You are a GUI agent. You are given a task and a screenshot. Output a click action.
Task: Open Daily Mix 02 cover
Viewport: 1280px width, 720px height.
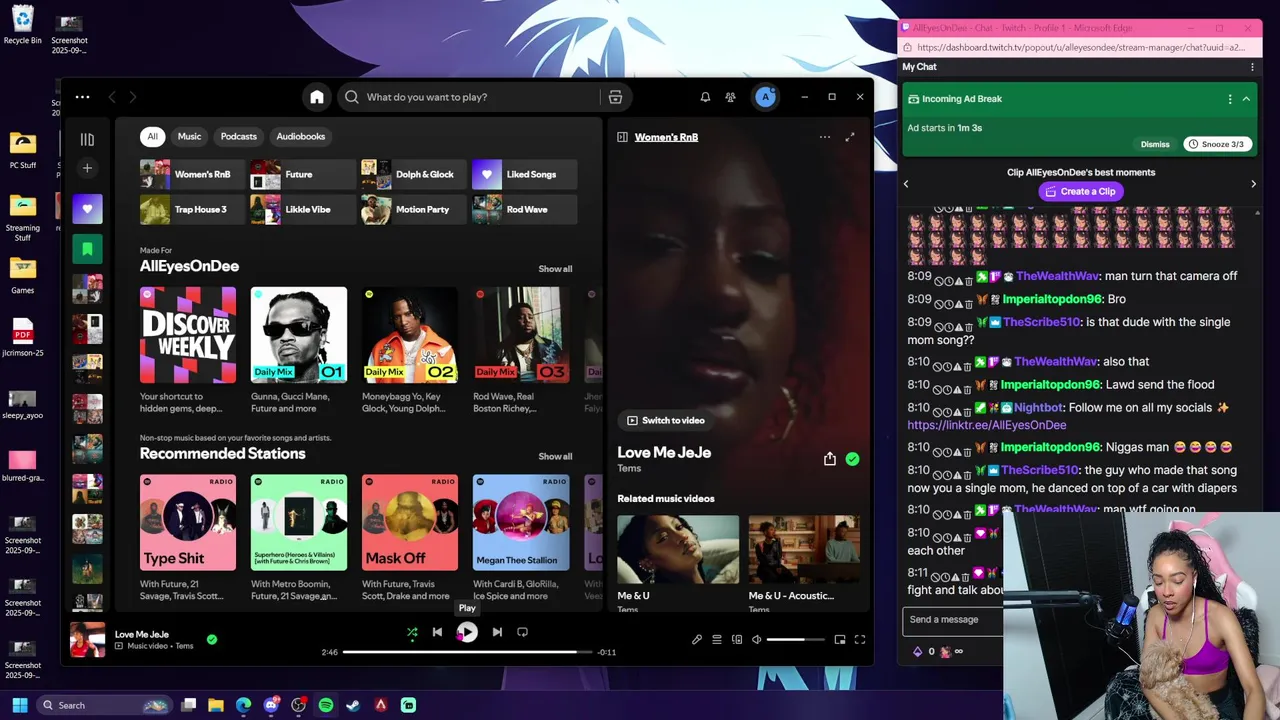tap(410, 335)
